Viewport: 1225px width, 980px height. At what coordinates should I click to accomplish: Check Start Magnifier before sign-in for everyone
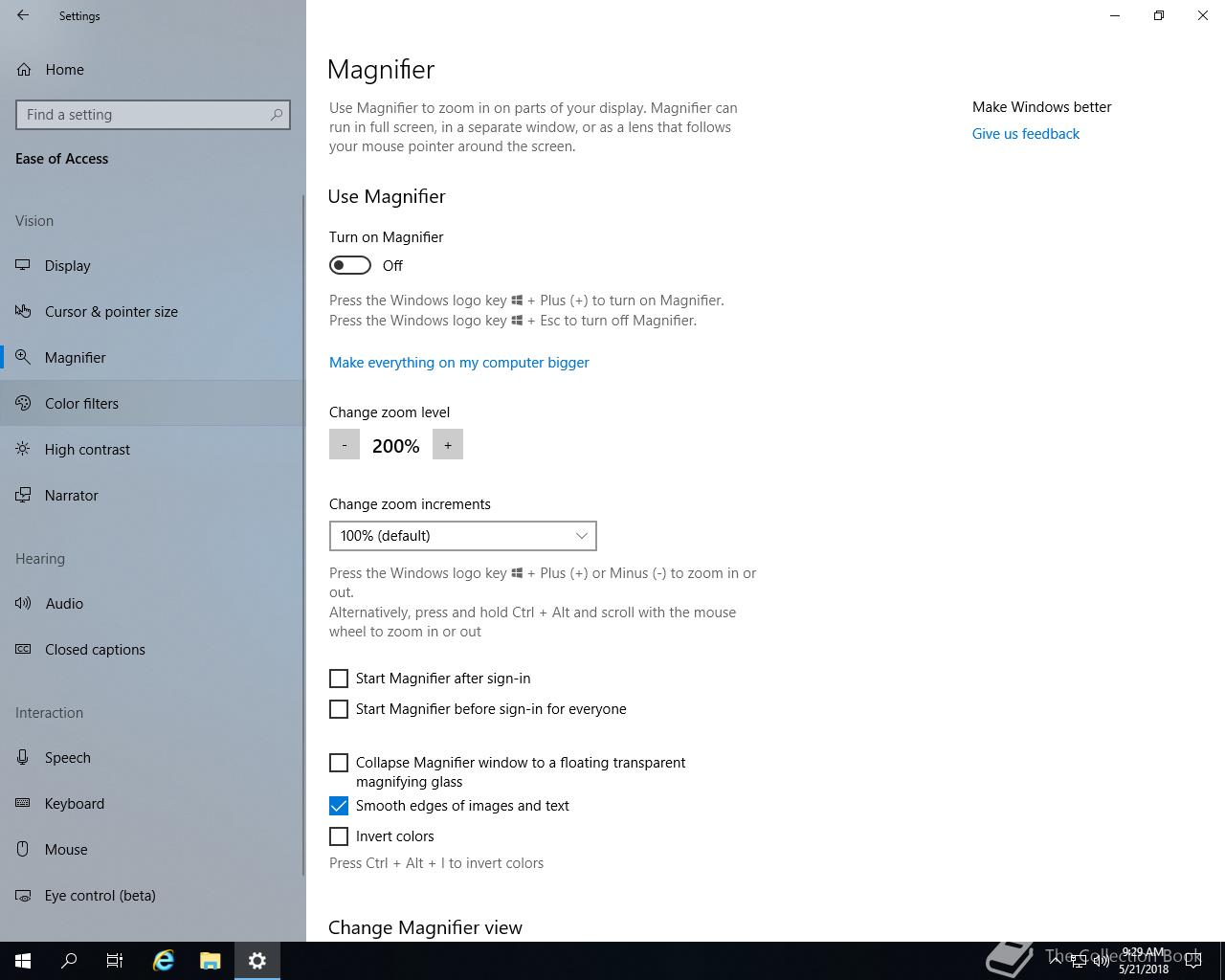[x=339, y=709]
